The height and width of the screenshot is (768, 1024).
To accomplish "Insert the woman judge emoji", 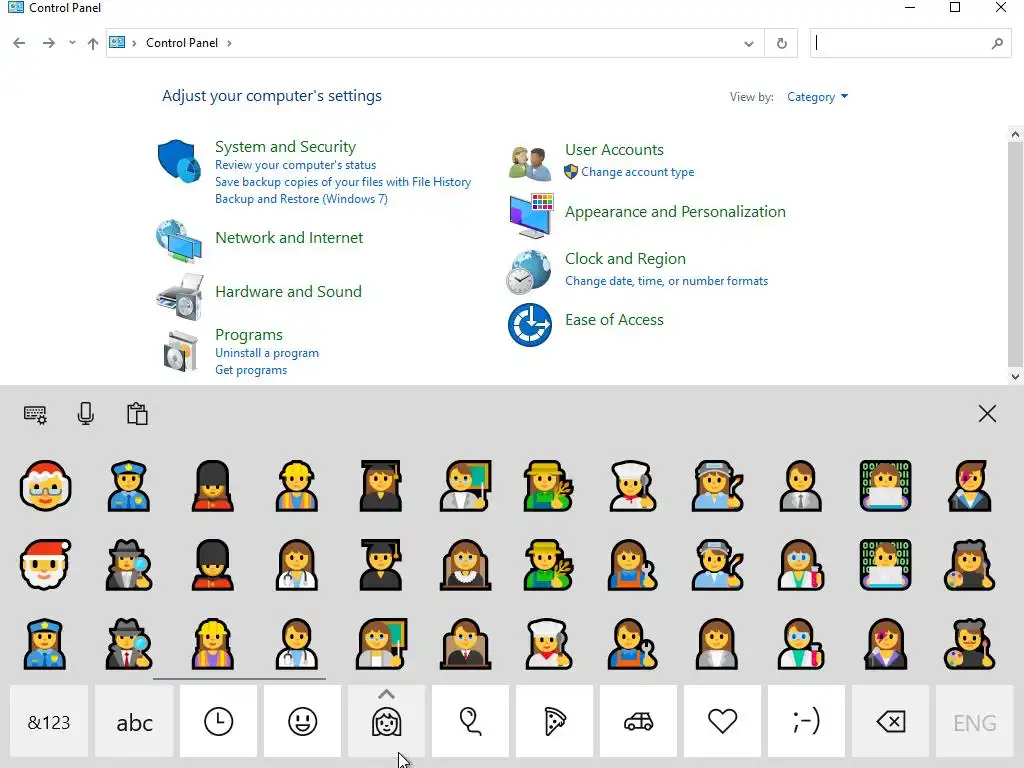I will pos(465,564).
